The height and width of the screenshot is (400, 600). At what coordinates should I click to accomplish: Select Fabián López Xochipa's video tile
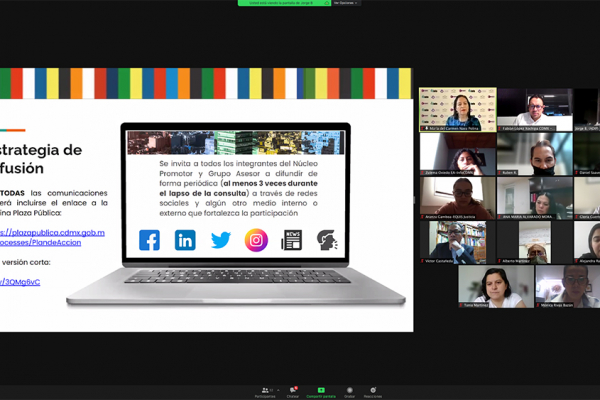point(535,109)
